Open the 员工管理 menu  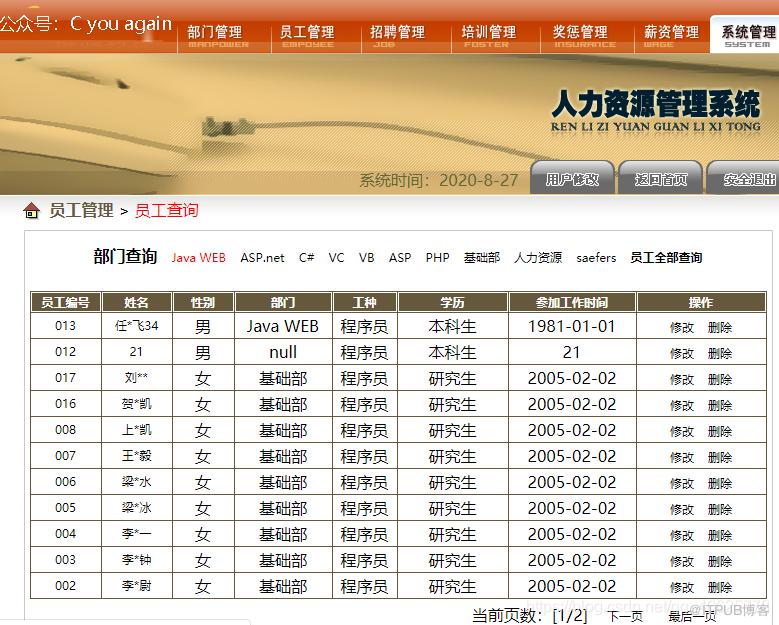tap(308, 36)
